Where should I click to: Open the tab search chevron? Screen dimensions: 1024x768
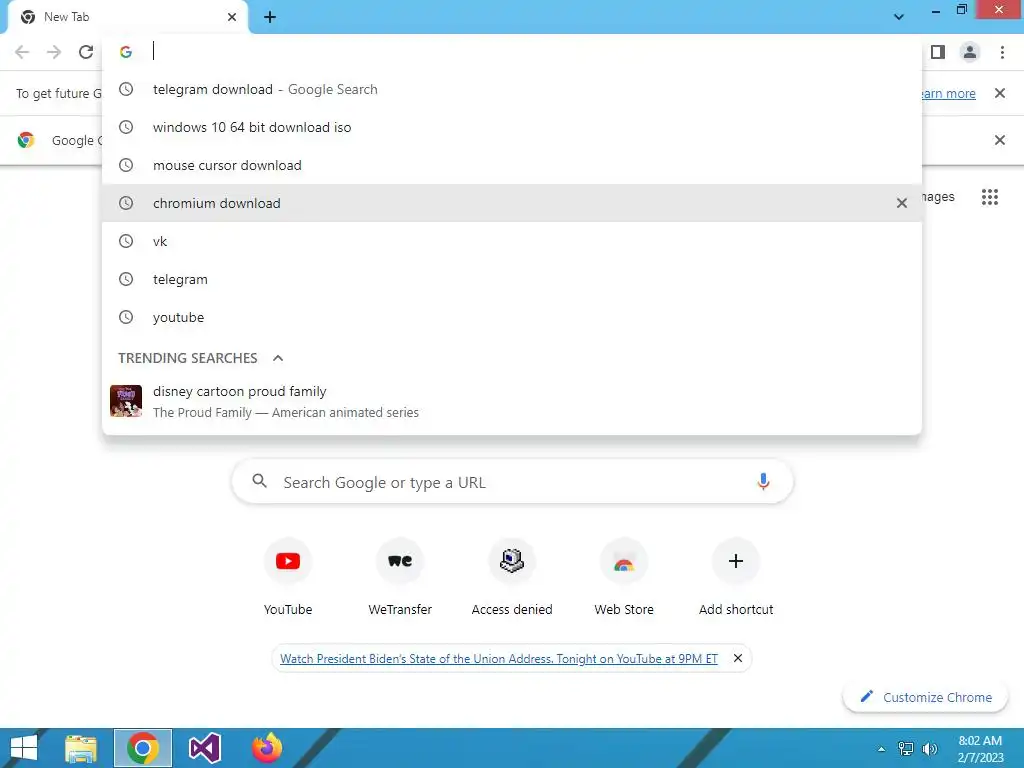point(899,17)
